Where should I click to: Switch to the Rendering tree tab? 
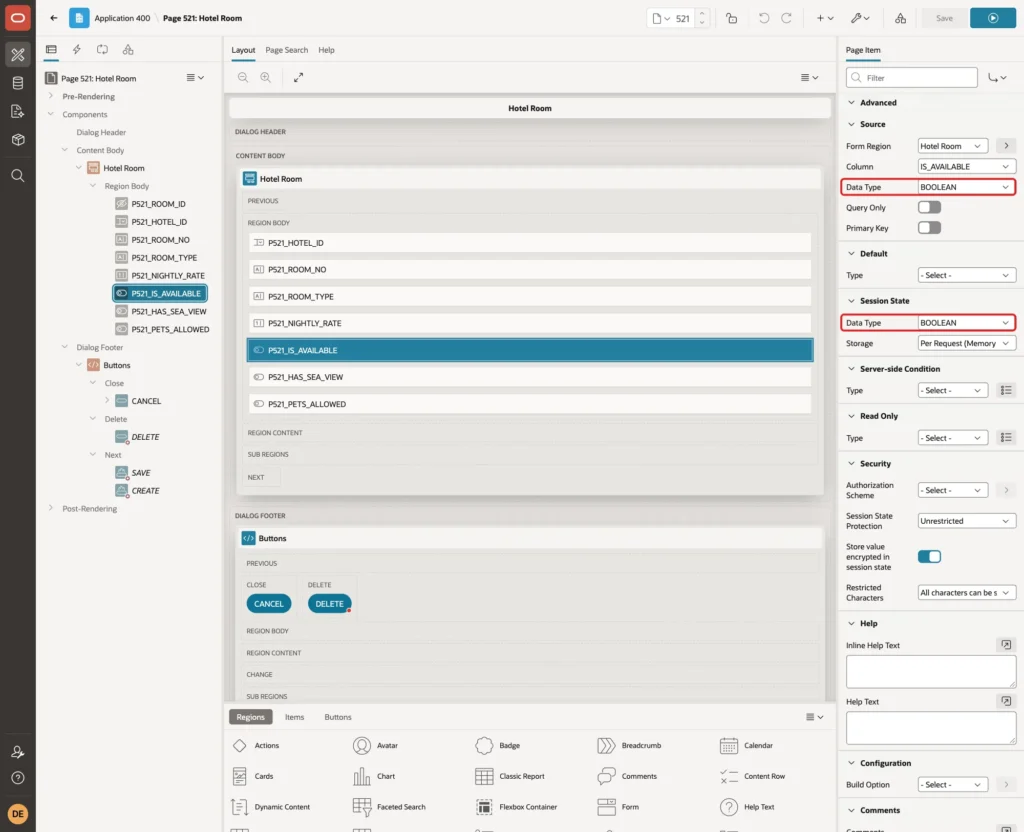coord(51,50)
